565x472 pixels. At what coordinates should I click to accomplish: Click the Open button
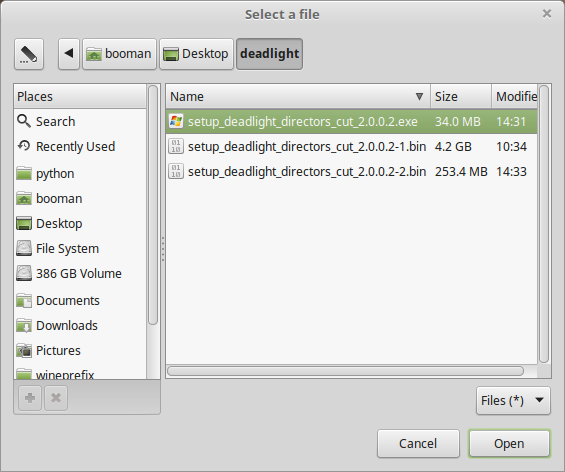click(x=509, y=444)
